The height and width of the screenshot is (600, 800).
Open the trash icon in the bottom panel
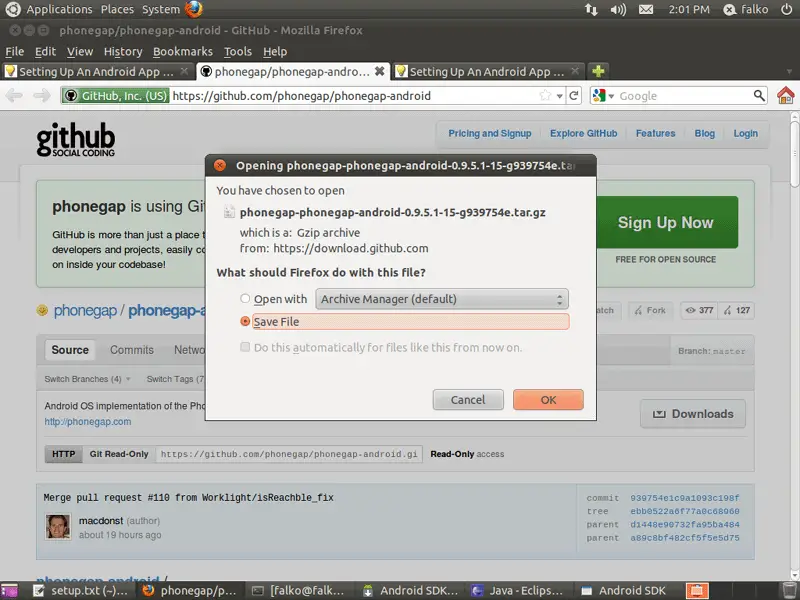coord(789,591)
